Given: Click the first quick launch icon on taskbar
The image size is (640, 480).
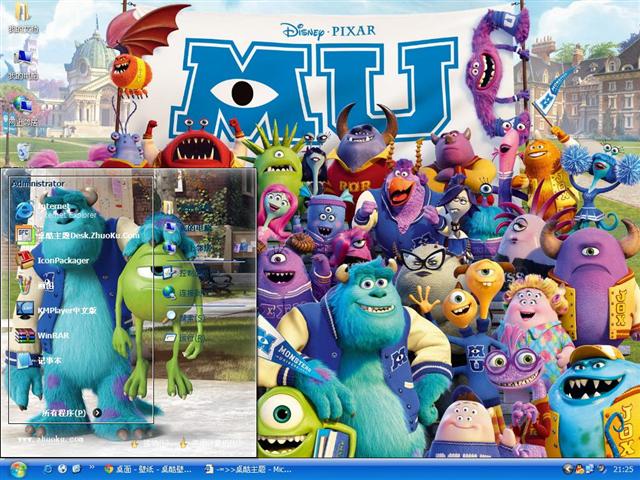Looking at the screenshot, I should (48, 469).
